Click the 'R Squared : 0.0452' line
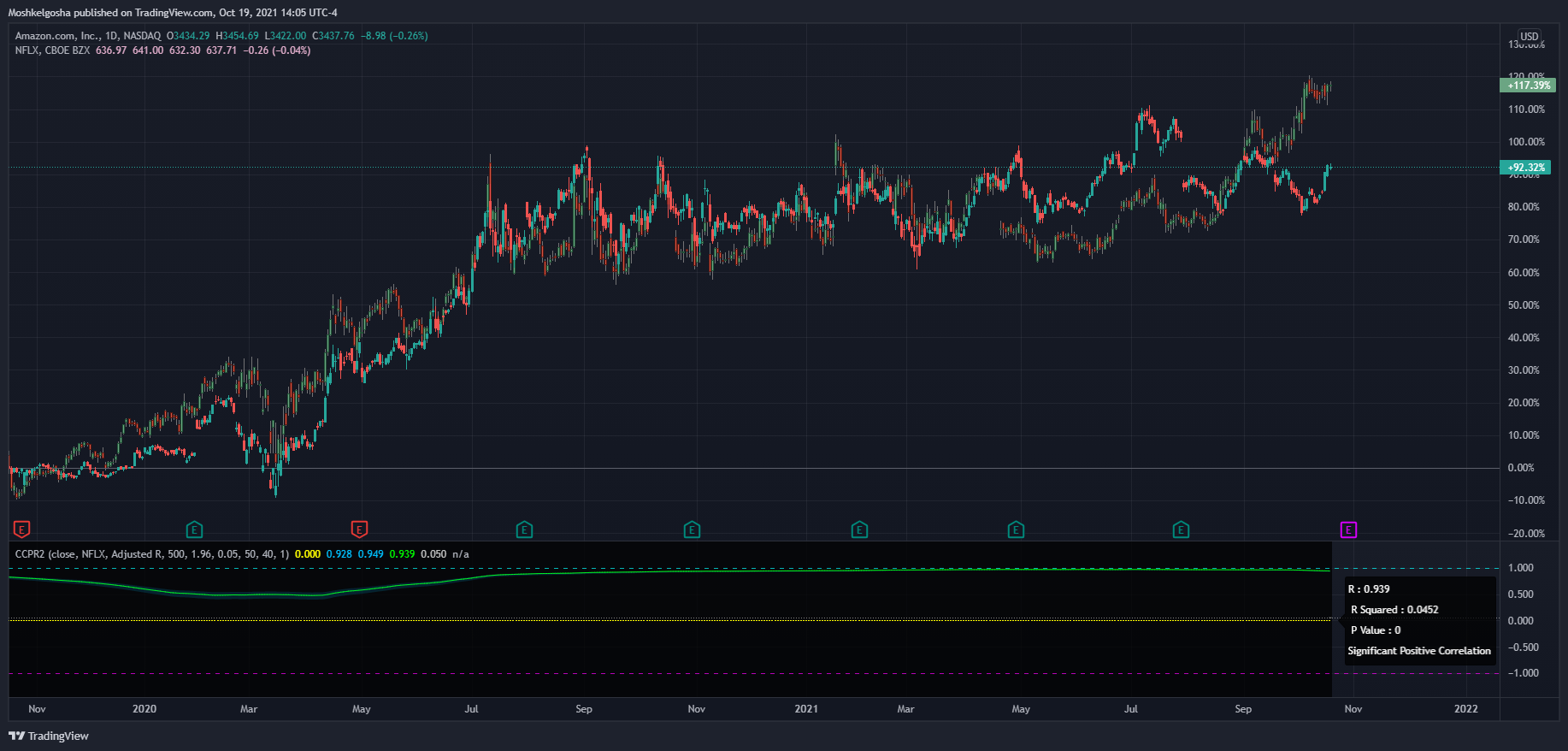1568x751 pixels. pos(1394,610)
